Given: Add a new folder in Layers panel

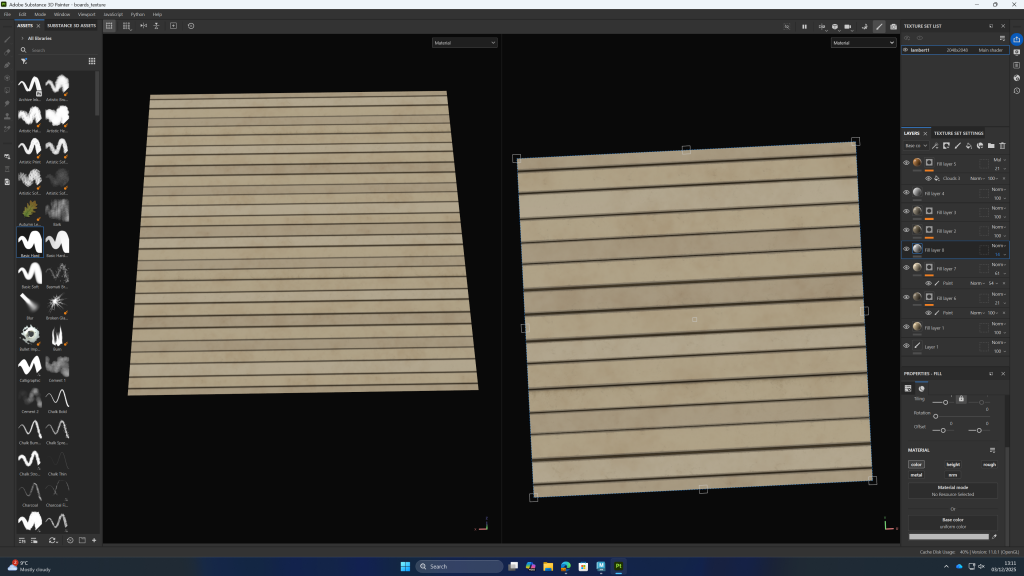Looking at the screenshot, I should [991, 146].
